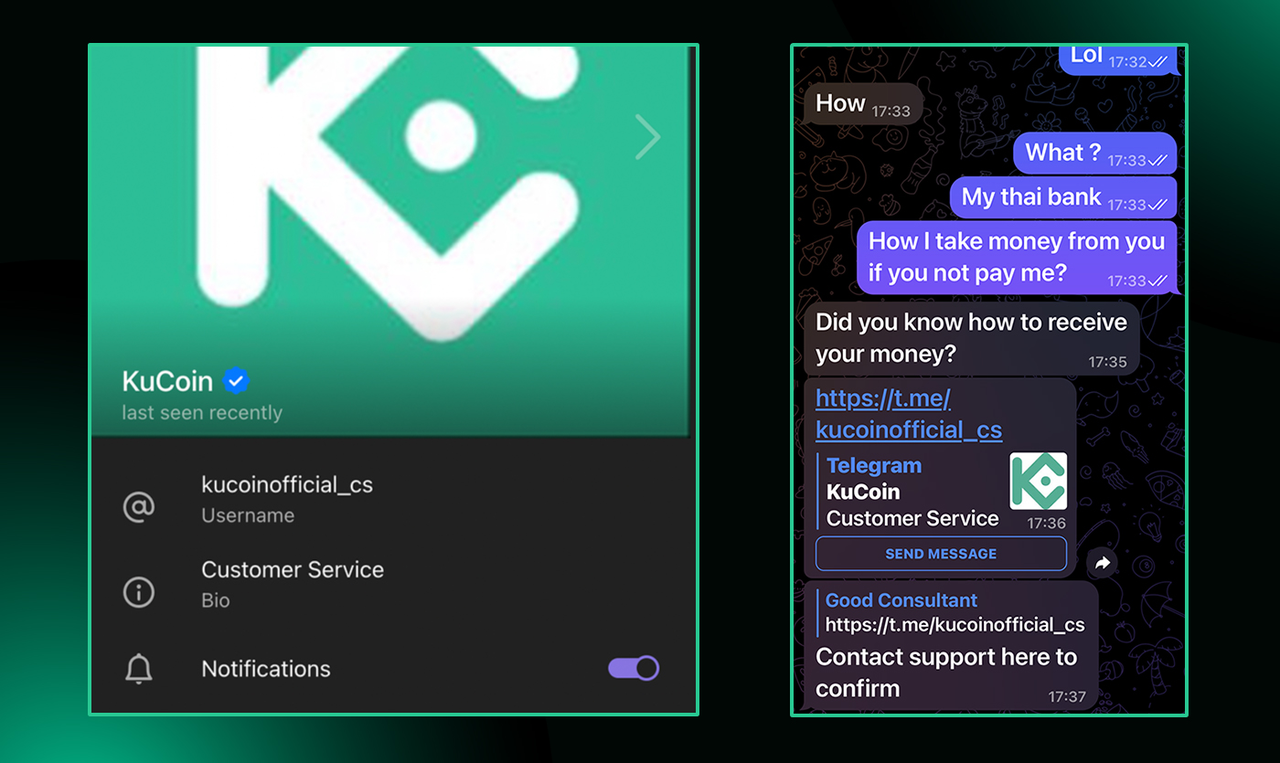This screenshot has height=763, width=1280.
Task: Click the Customer Service bio row
Action: pos(390,584)
